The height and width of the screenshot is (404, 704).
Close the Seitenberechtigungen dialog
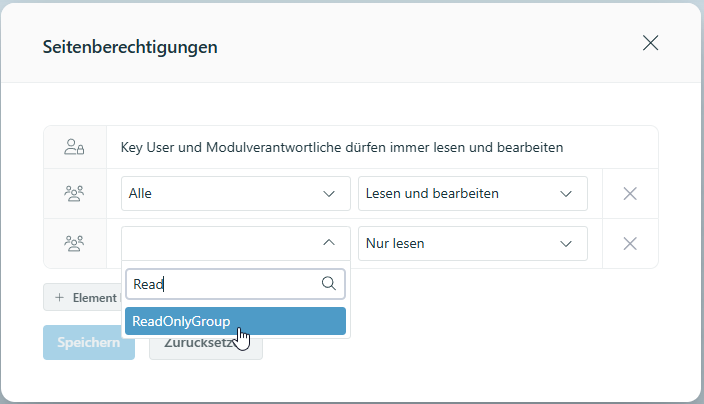point(650,43)
